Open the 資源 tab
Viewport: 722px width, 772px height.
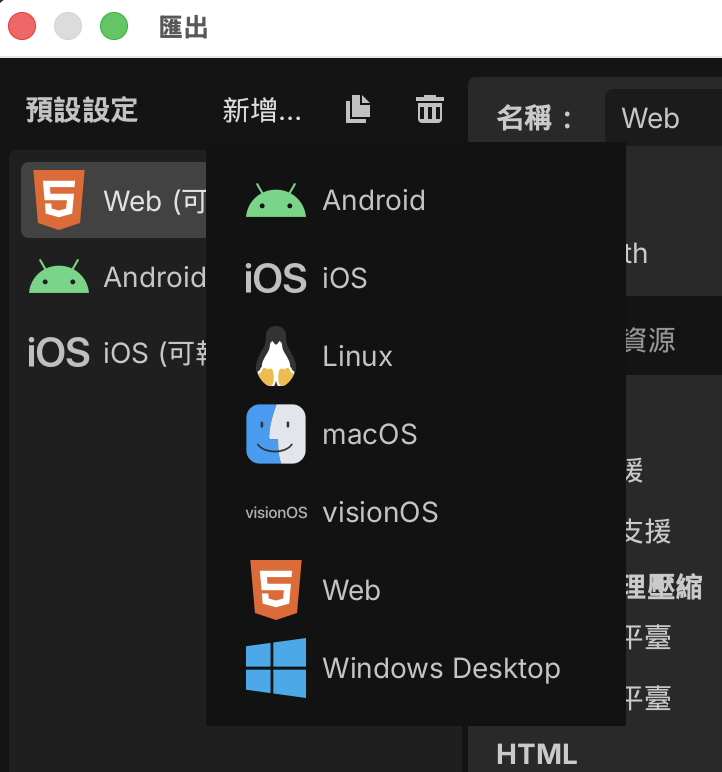(x=650, y=340)
